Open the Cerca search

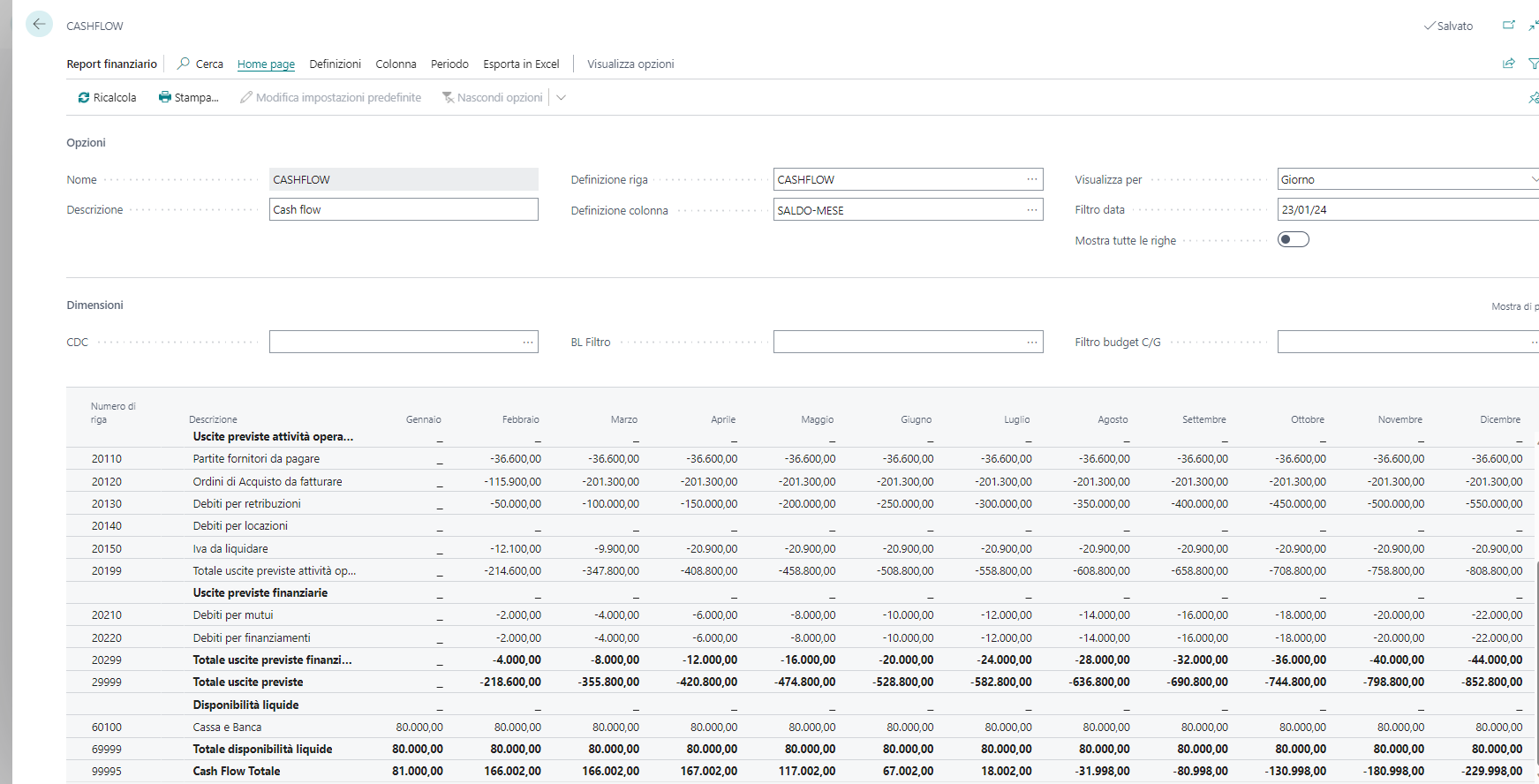200,64
